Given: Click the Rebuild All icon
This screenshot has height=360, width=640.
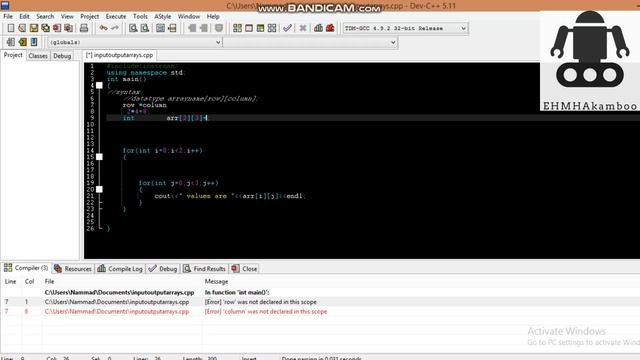Looking at the screenshot, I should pyautogui.click(x=272, y=28).
